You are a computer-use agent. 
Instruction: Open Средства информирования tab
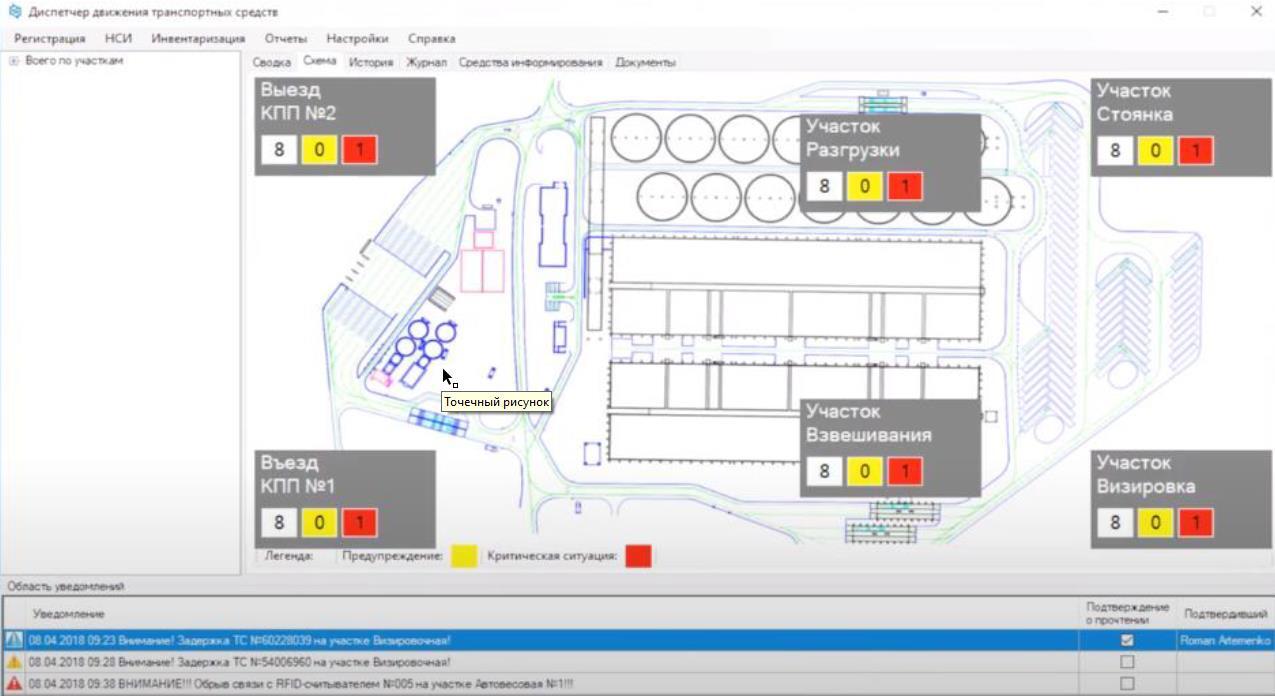tap(531, 62)
